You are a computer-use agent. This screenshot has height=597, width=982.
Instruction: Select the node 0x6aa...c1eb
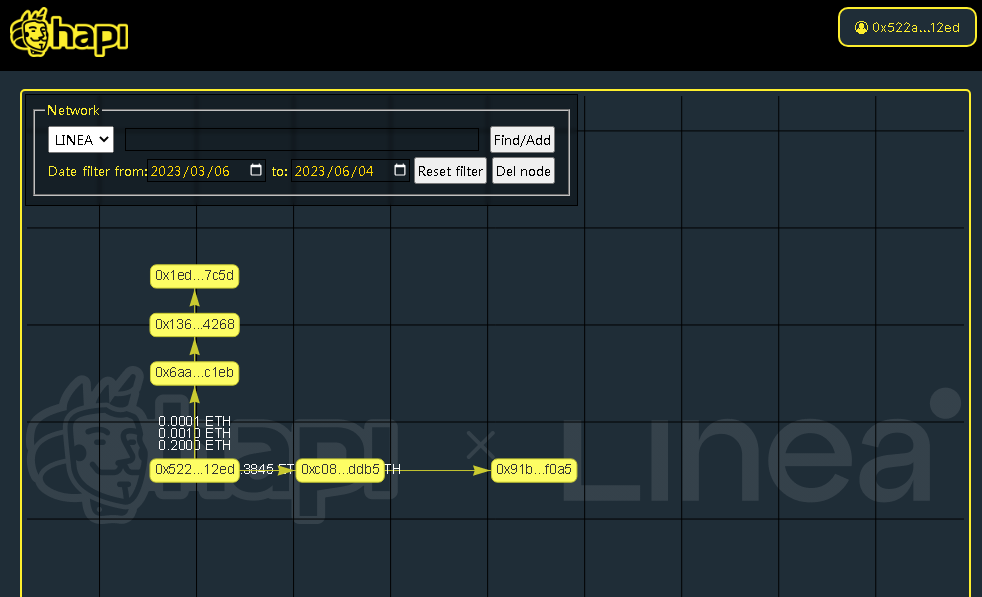(194, 373)
